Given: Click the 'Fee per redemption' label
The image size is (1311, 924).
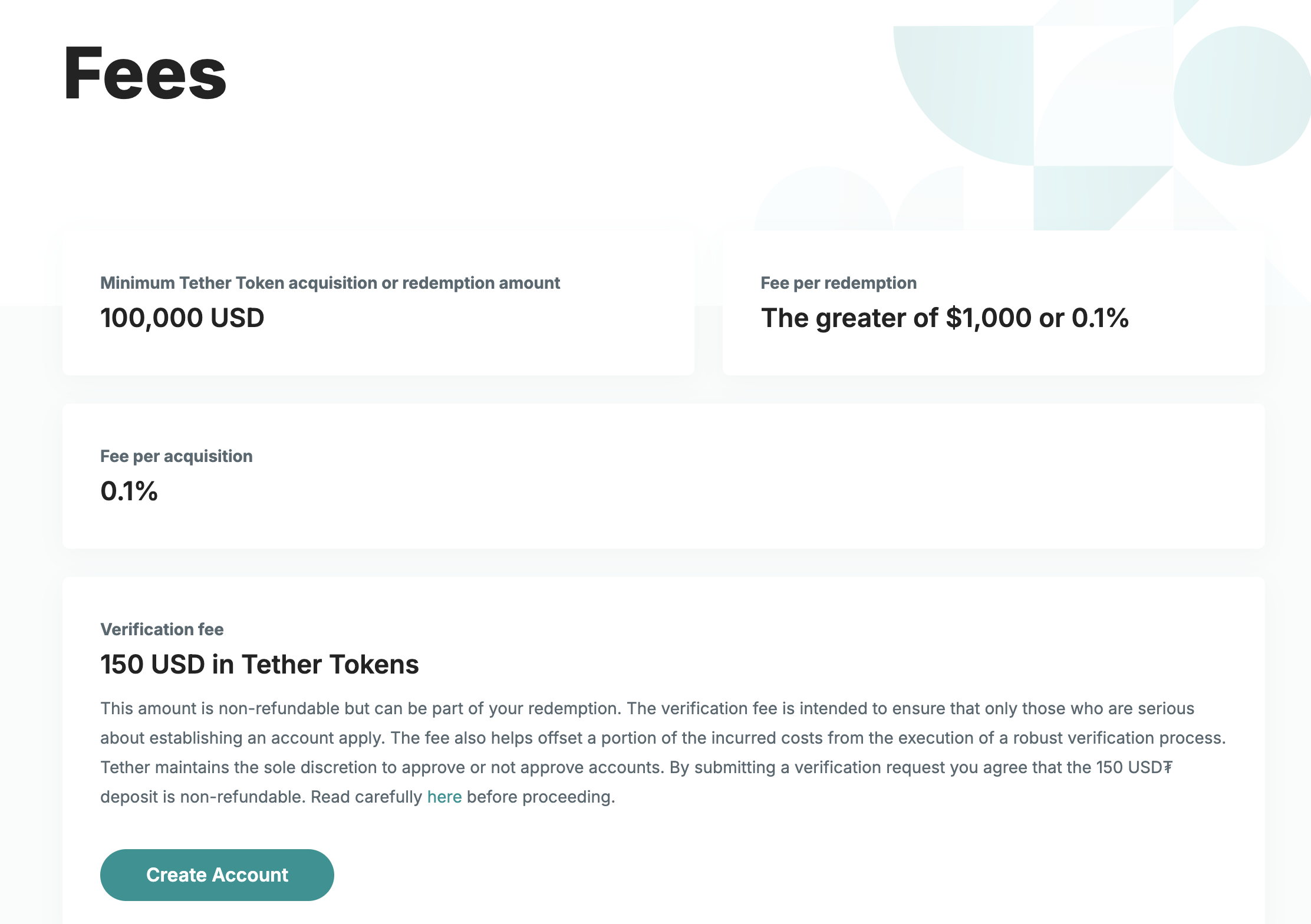Looking at the screenshot, I should point(838,283).
